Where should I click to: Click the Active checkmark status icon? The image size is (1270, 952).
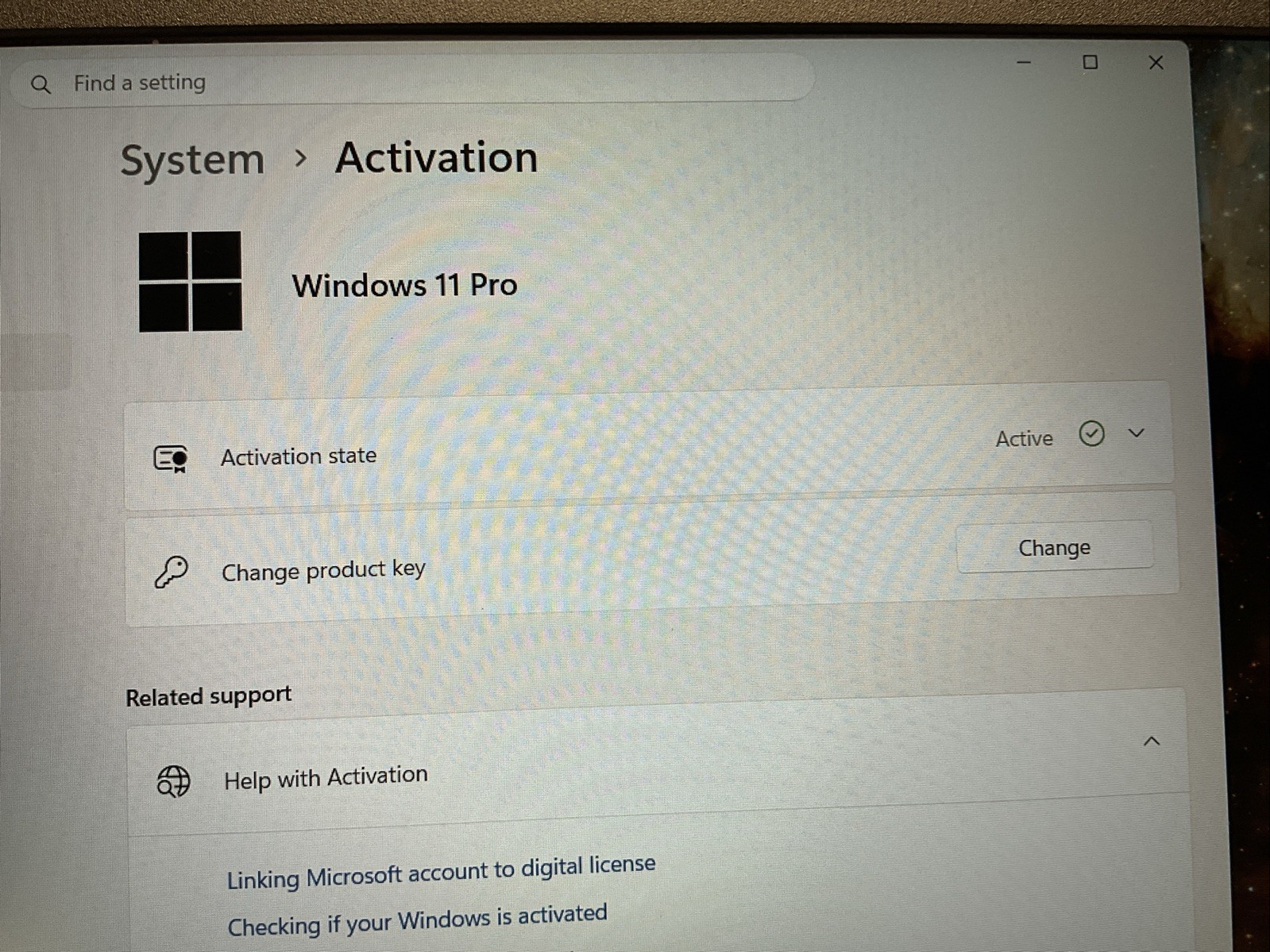click(1091, 434)
